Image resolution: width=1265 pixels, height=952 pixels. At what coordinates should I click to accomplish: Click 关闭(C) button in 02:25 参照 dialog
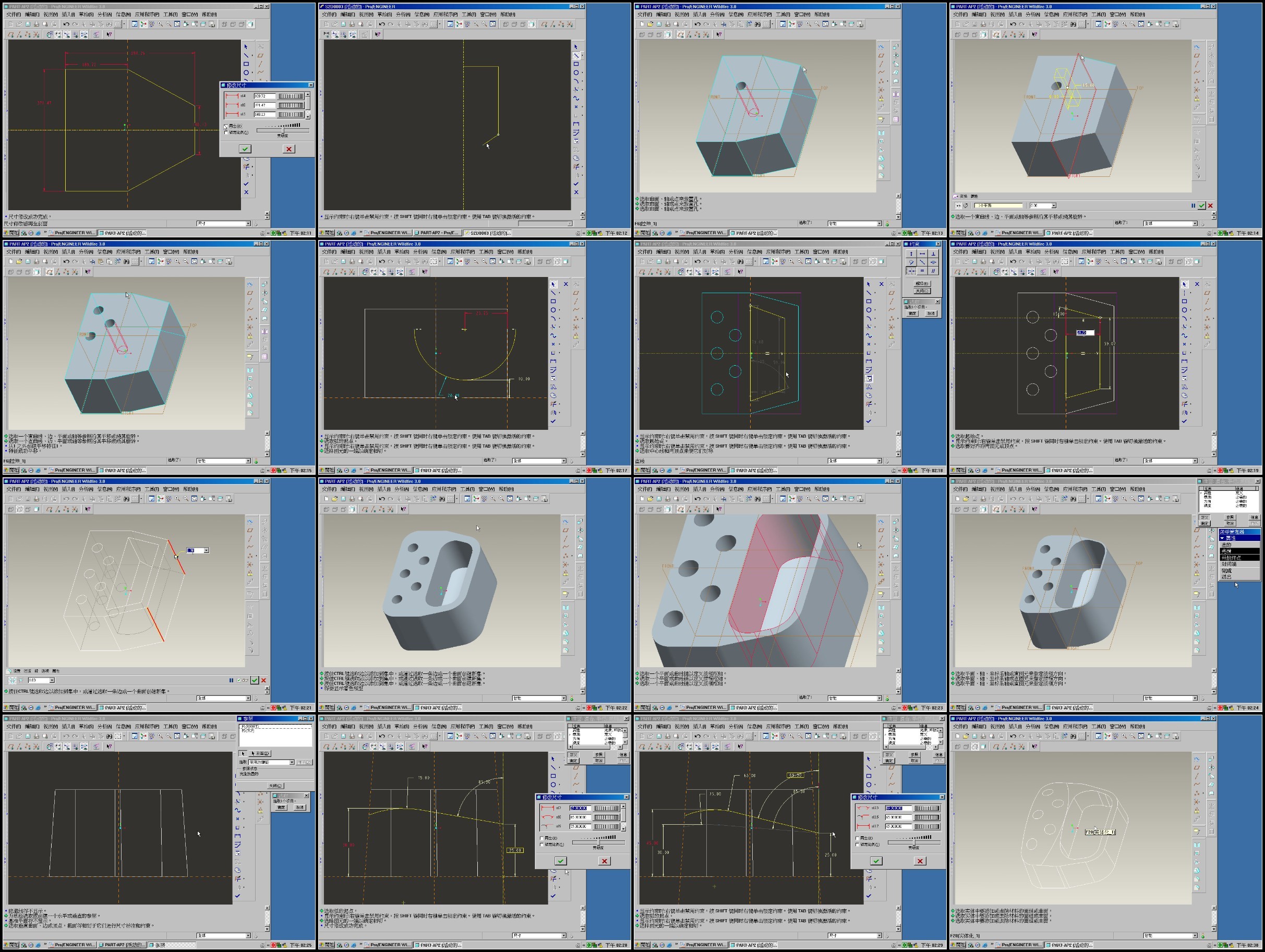point(275,786)
